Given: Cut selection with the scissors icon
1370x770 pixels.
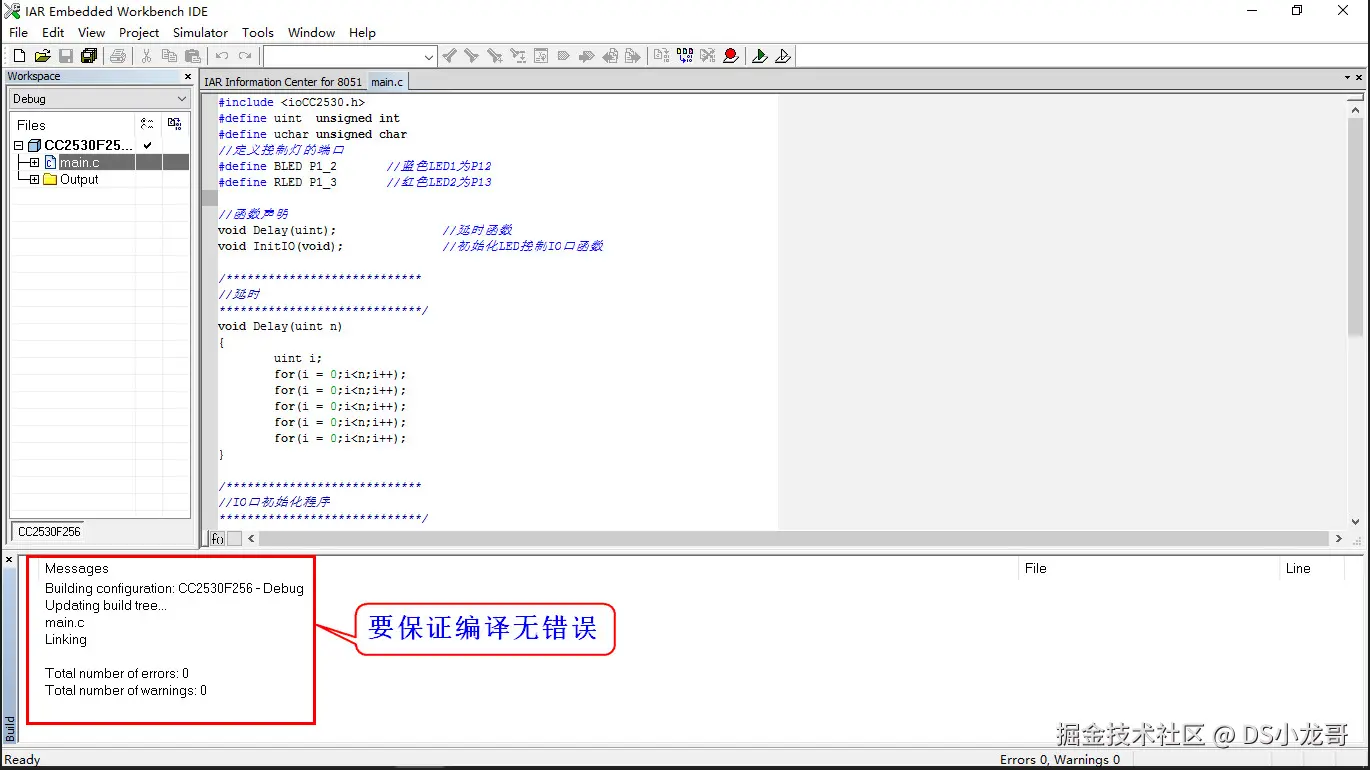Looking at the screenshot, I should pos(146,56).
